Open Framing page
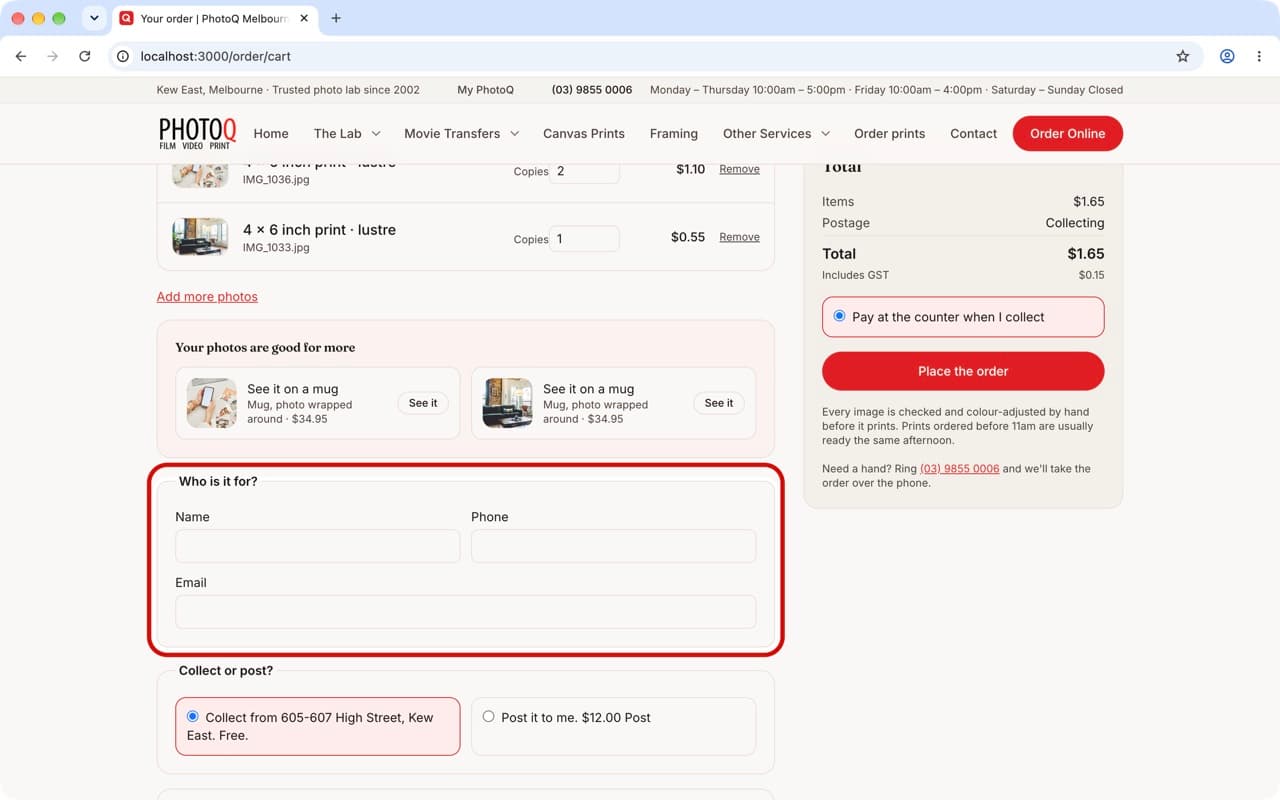 pos(674,133)
